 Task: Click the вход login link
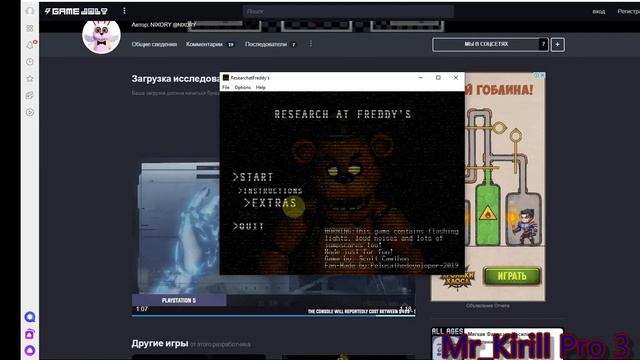(599, 11)
